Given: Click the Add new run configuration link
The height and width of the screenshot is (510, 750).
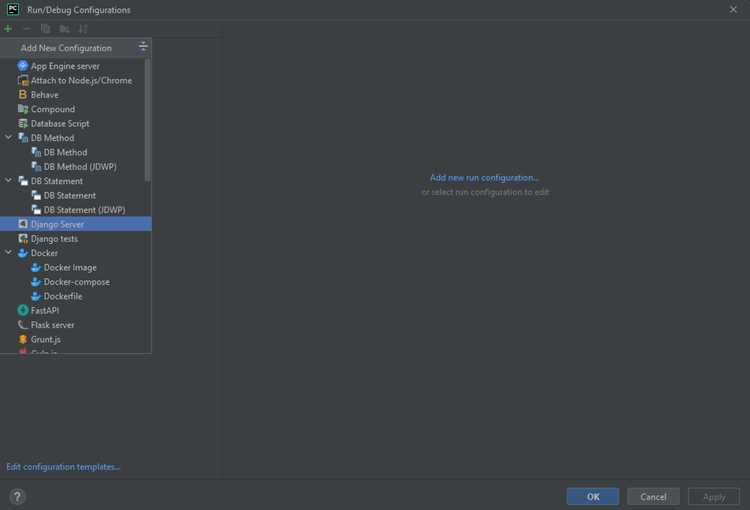Looking at the screenshot, I should [484, 177].
